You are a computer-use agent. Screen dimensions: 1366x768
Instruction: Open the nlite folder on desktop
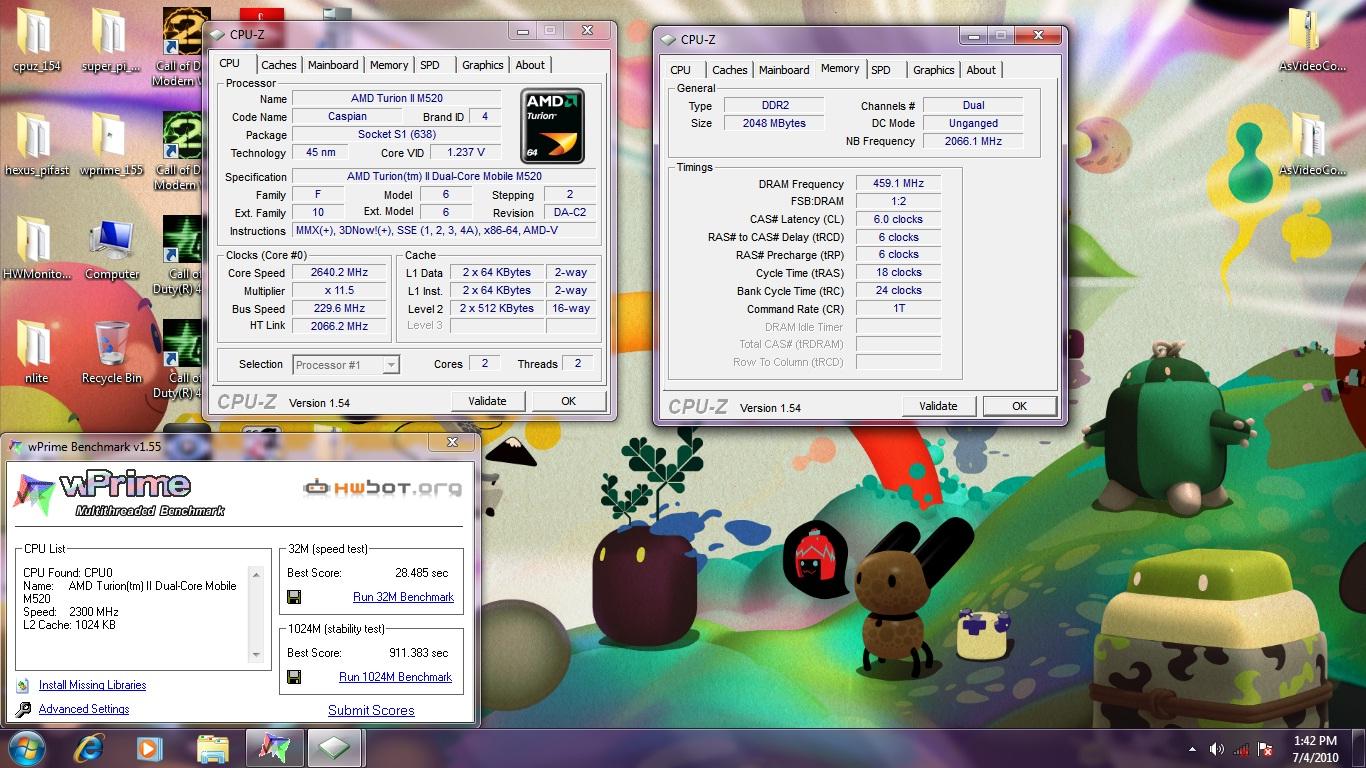click(x=36, y=353)
